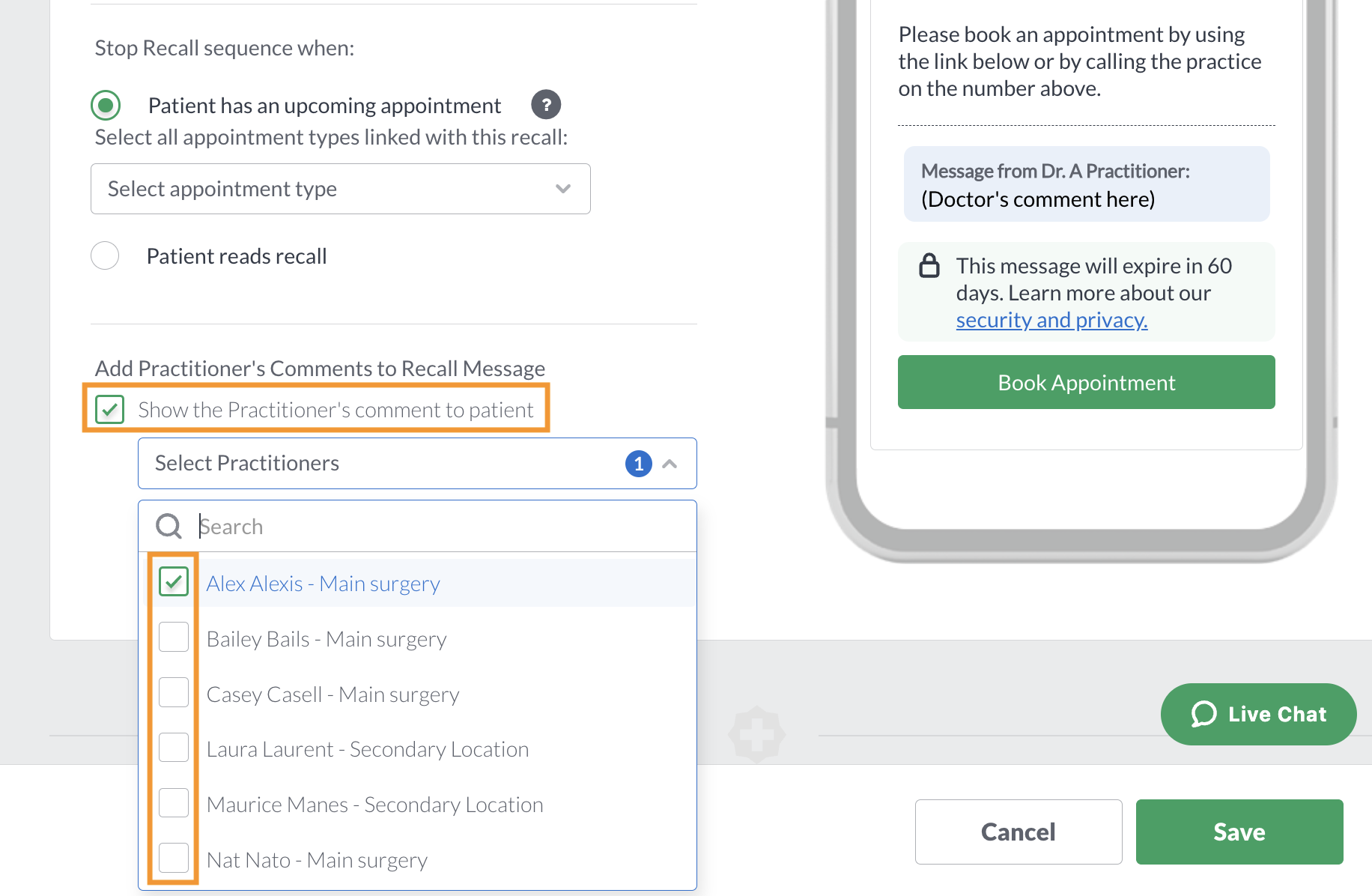Select 'Patient reads recall' radio button
Image resolution: width=1372 pixels, height=896 pixels.
[x=105, y=255]
